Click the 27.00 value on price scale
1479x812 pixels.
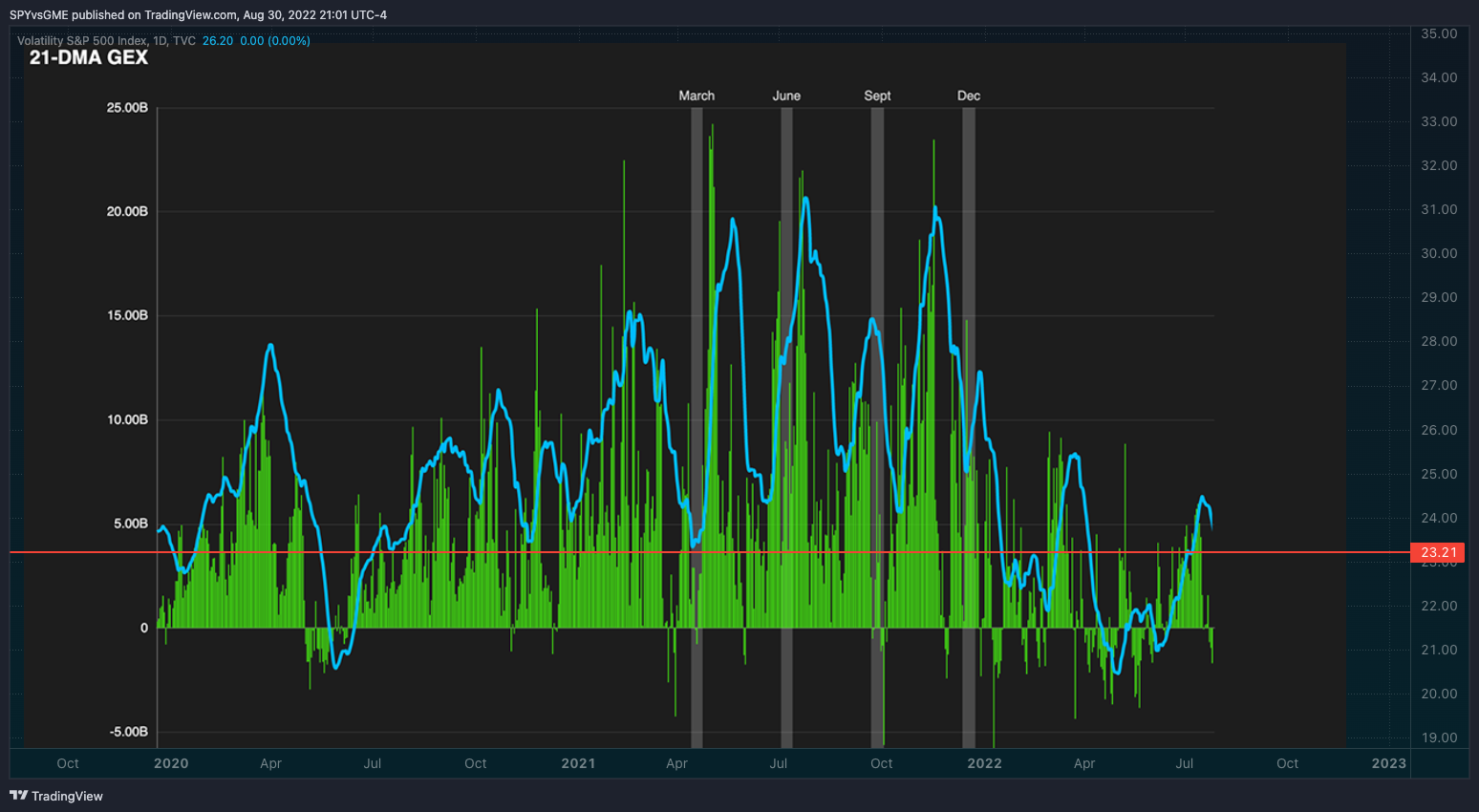pyautogui.click(x=1439, y=385)
